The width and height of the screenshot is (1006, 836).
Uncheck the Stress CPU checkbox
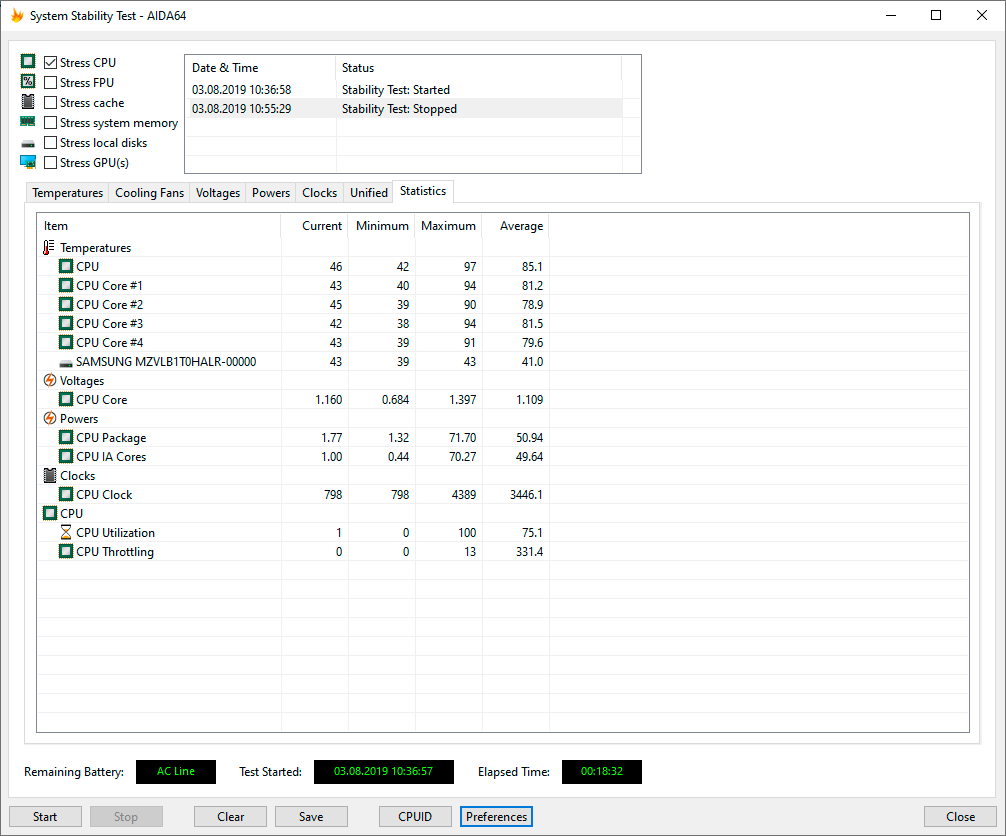pyautogui.click(x=51, y=63)
